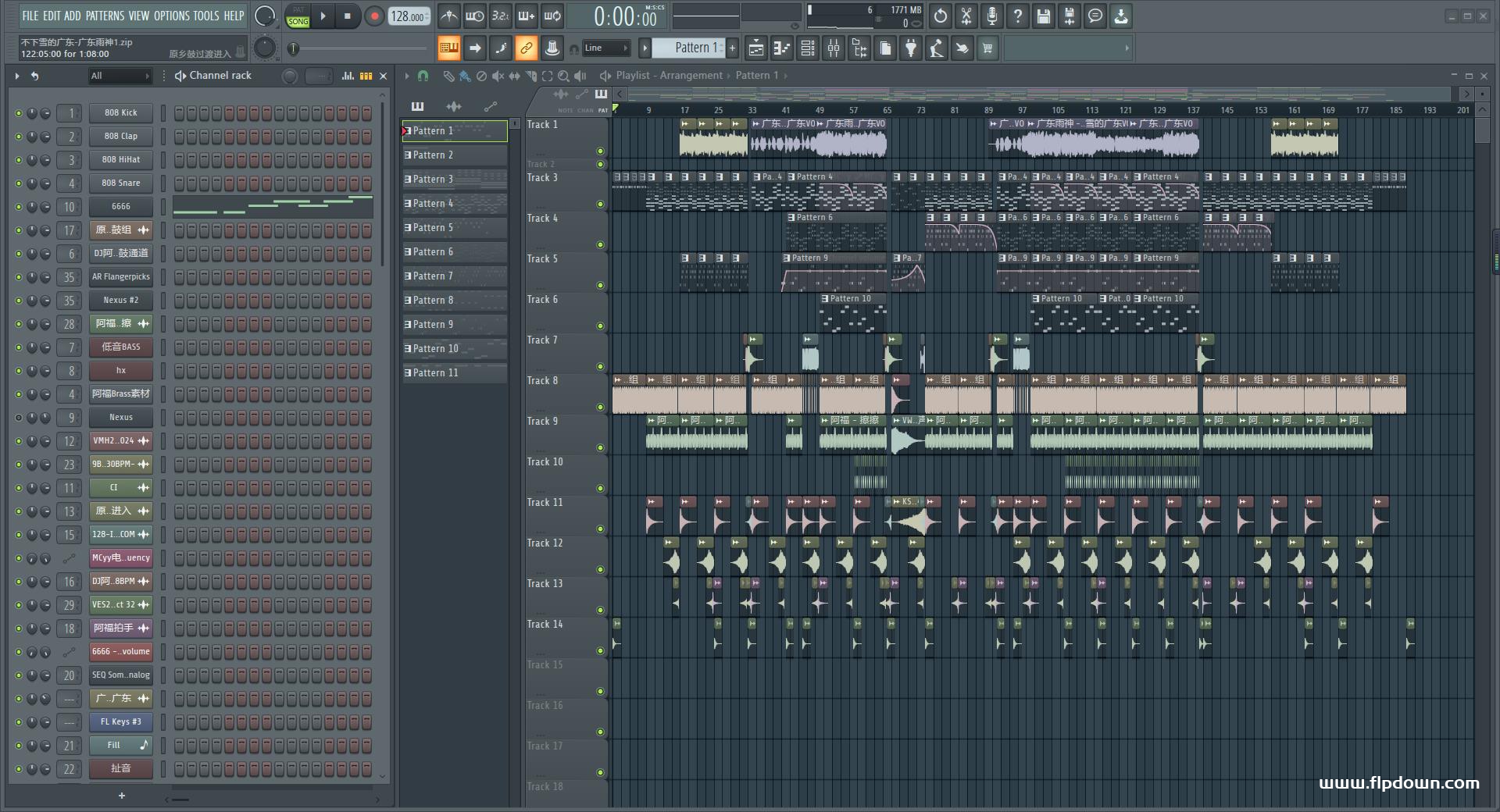Close the Channel rack panel
Viewport: 1500px width, 812px height.
[383, 76]
